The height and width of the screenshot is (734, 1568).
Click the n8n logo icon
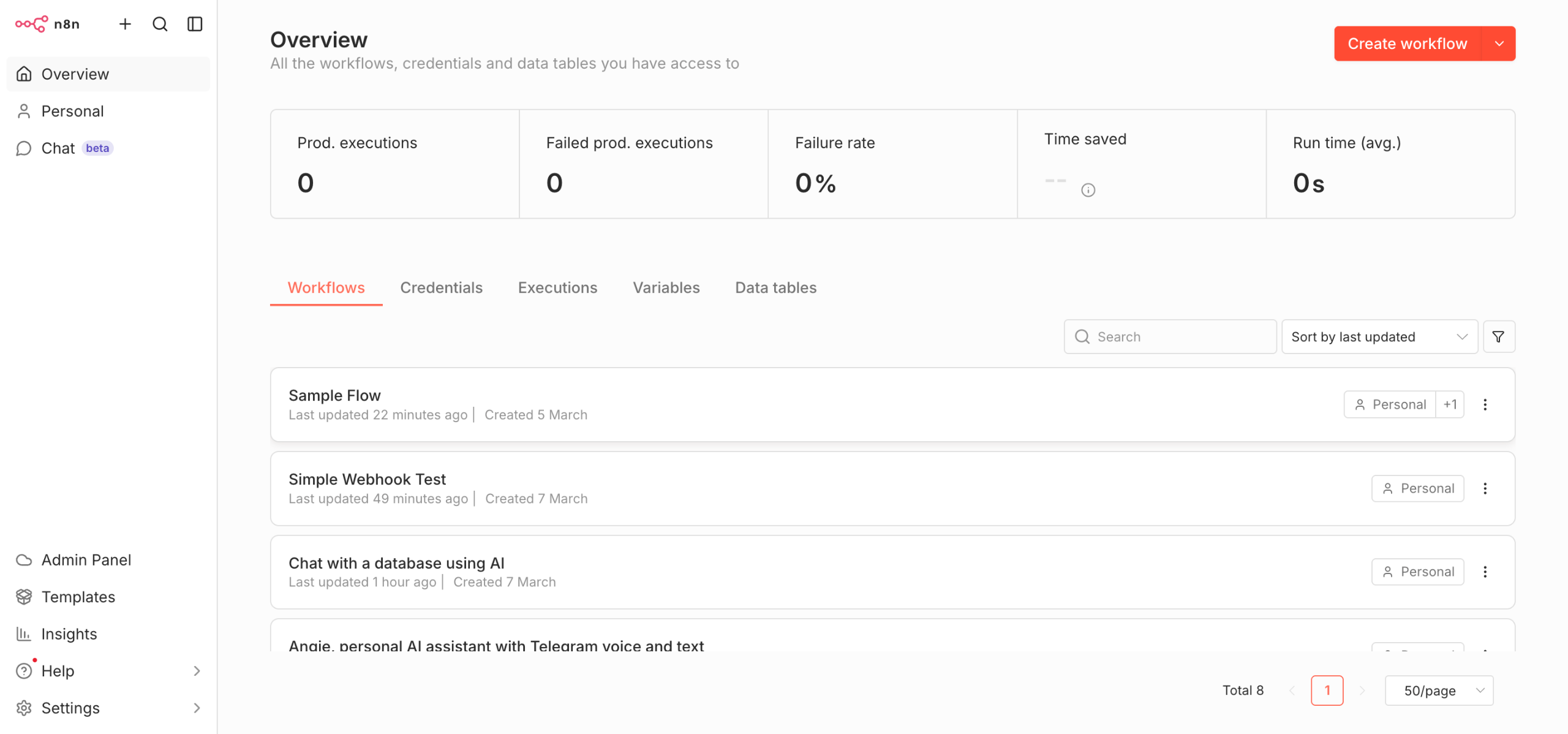[x=31, y=24]
